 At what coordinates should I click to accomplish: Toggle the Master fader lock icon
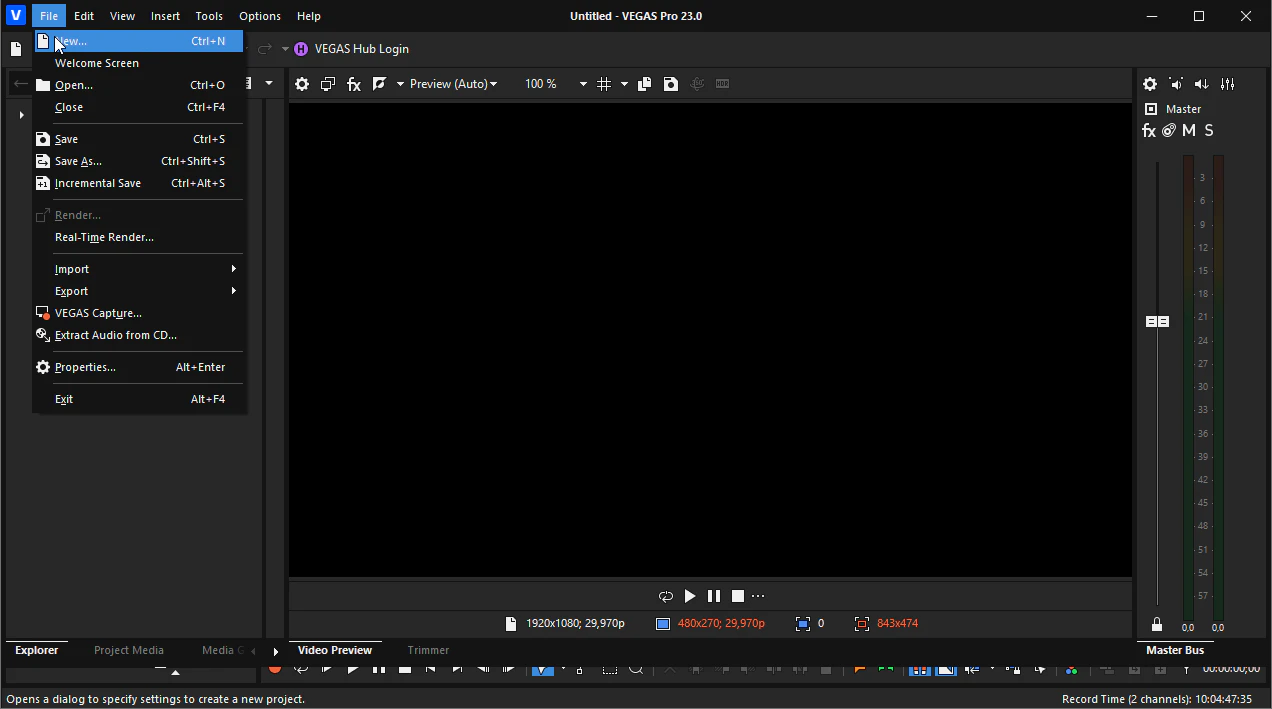tap(1157, 624)
